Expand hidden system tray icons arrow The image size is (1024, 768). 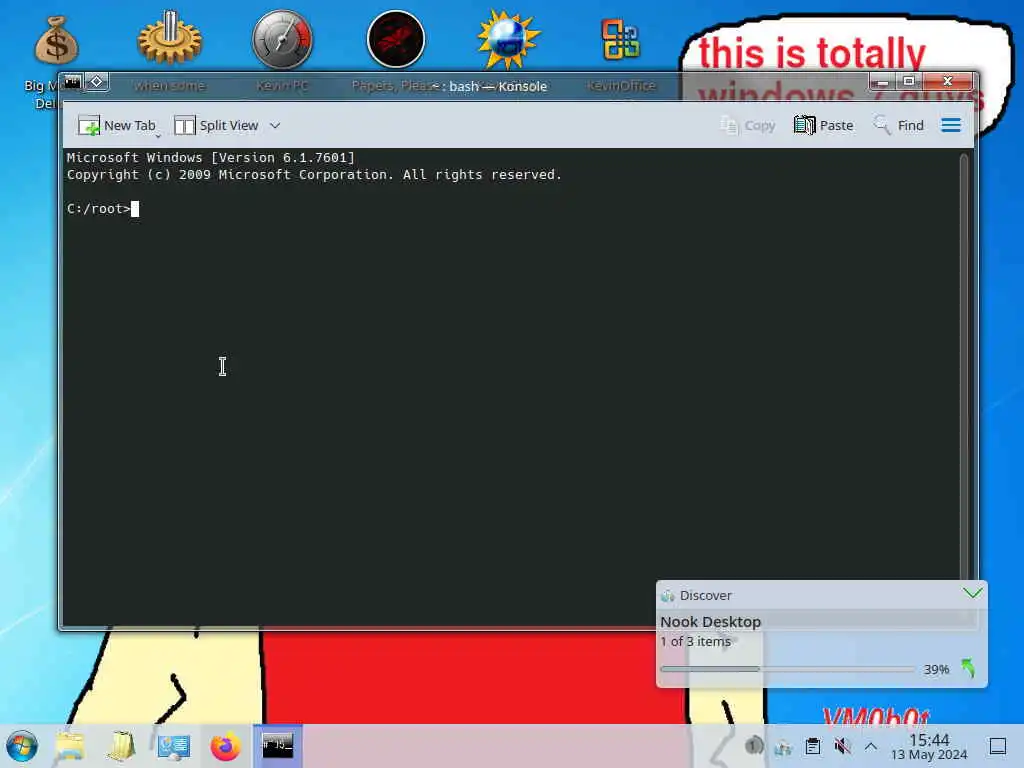click(x=871, y=746)
